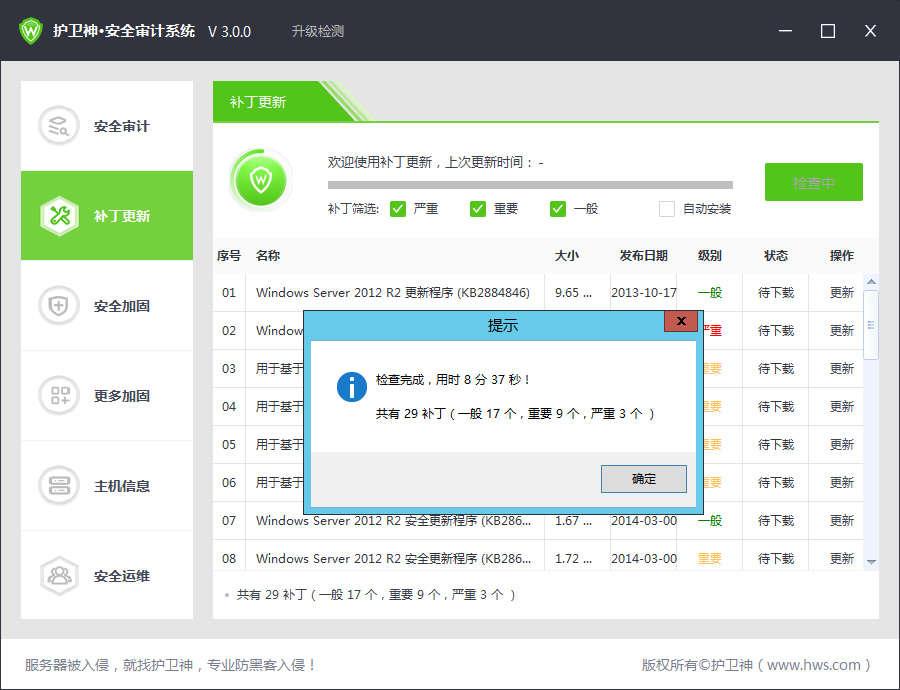
Task: Click the patch check progress bar
Action: [x=530, y=185]
